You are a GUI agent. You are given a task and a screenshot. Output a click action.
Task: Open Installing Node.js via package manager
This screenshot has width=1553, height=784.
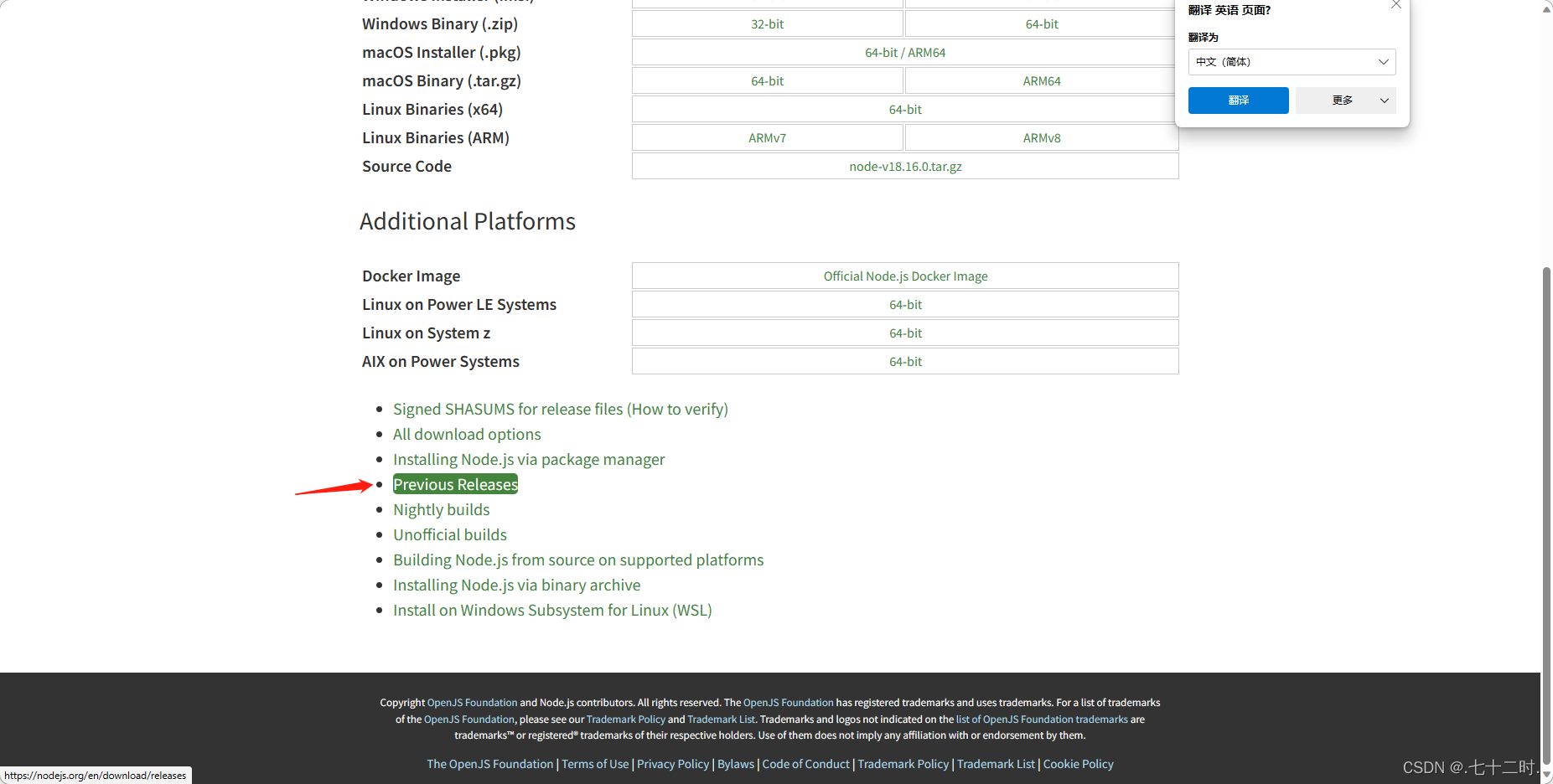(529, 460)
